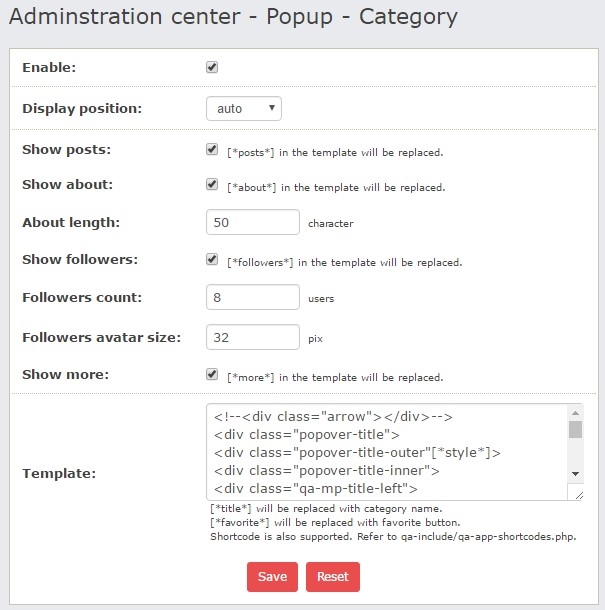This screenshot has width=605, height=610.
Task: Uncheck the Show posts checkbox
Action: (x=212, y=150)
